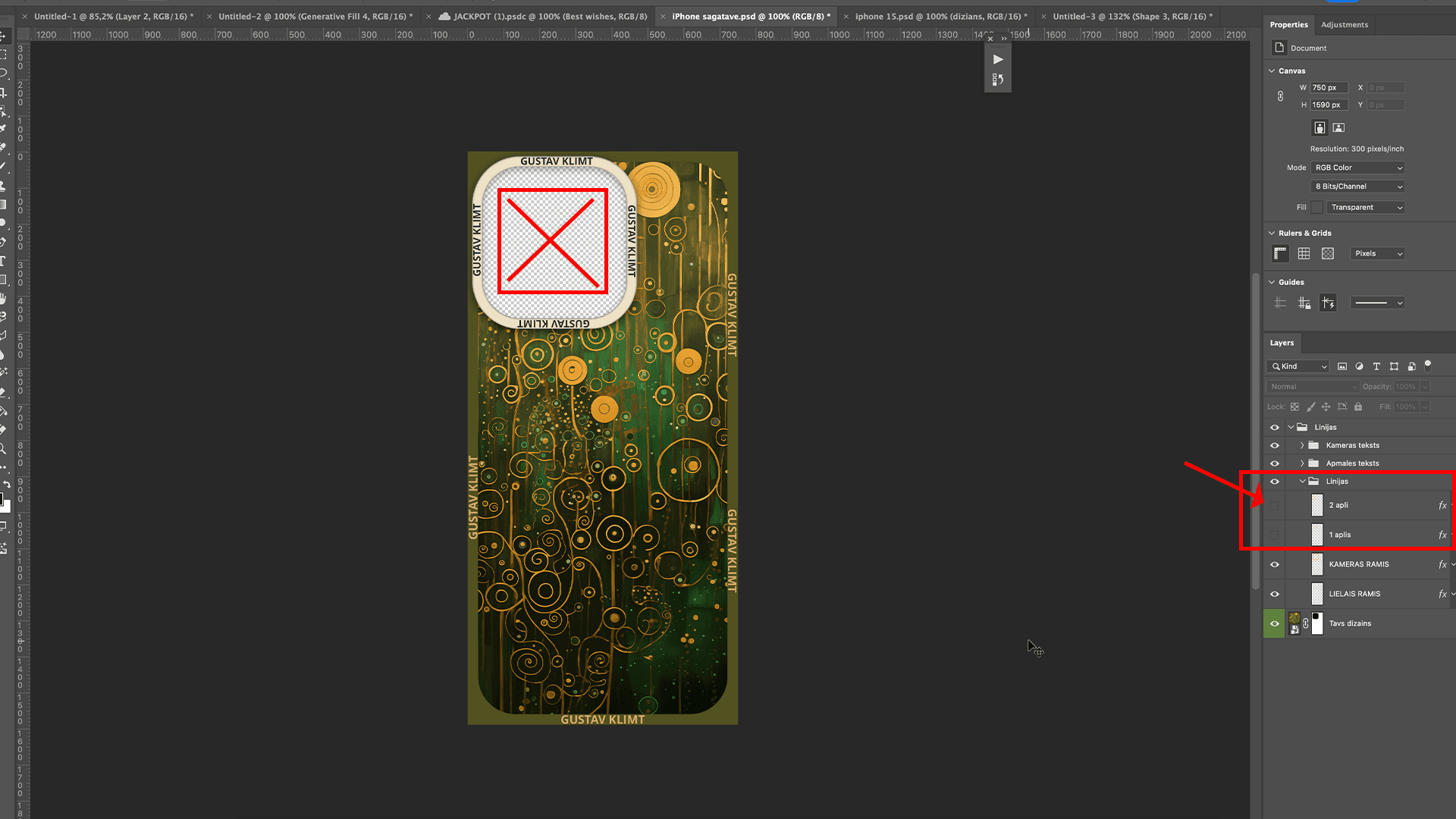
Task: Click the lock guides icon
Action: tap(1304, 303)
